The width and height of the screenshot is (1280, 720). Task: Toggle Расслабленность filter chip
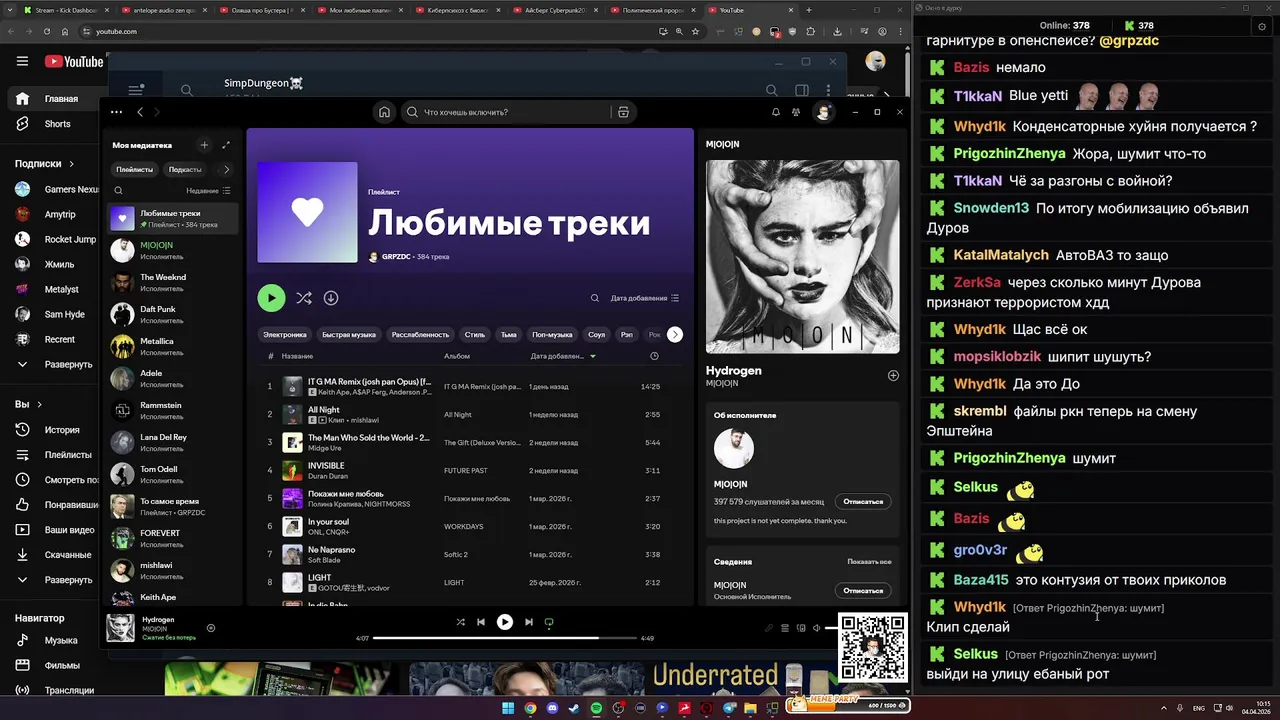click(x=421, y=334)
